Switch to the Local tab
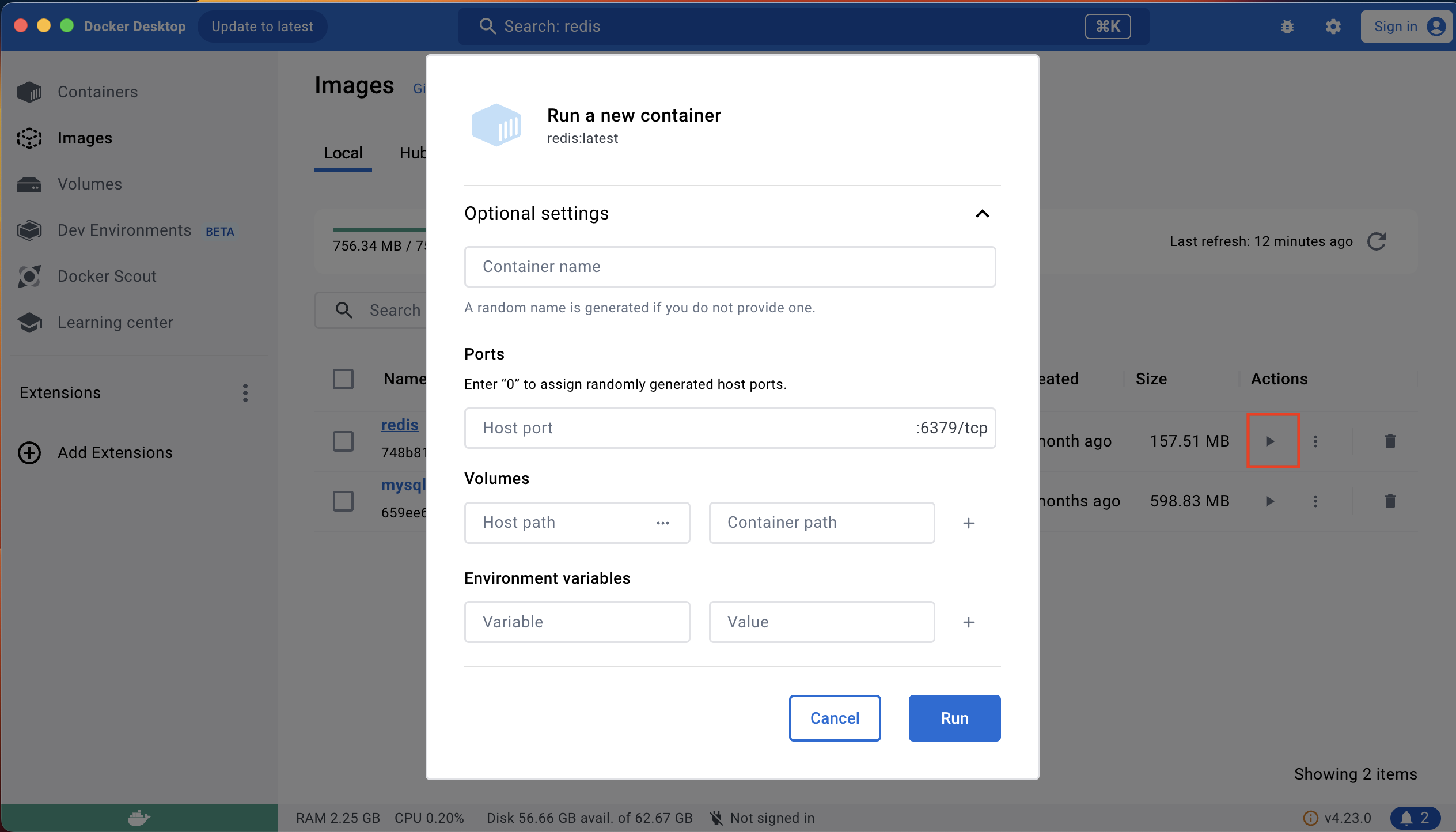1456x832 pixels. pos(343,153)
